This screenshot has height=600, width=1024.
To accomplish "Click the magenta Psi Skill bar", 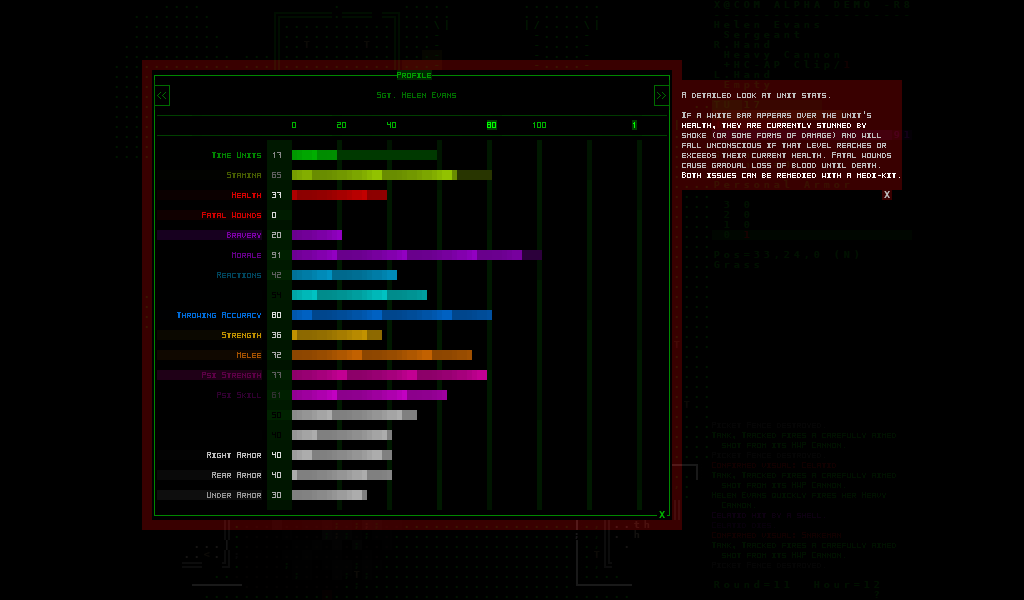I will pyautogui.click(x=370, y=395).
